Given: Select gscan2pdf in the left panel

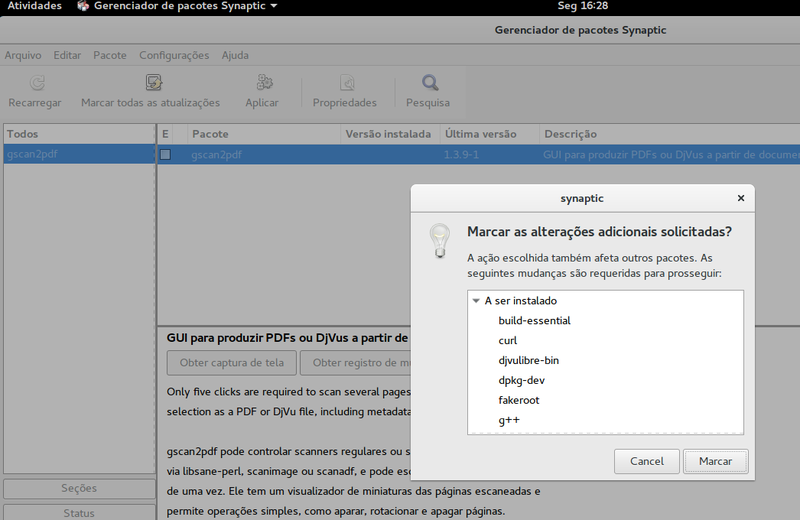Looking at the screenshot, I should pos(30,154).
